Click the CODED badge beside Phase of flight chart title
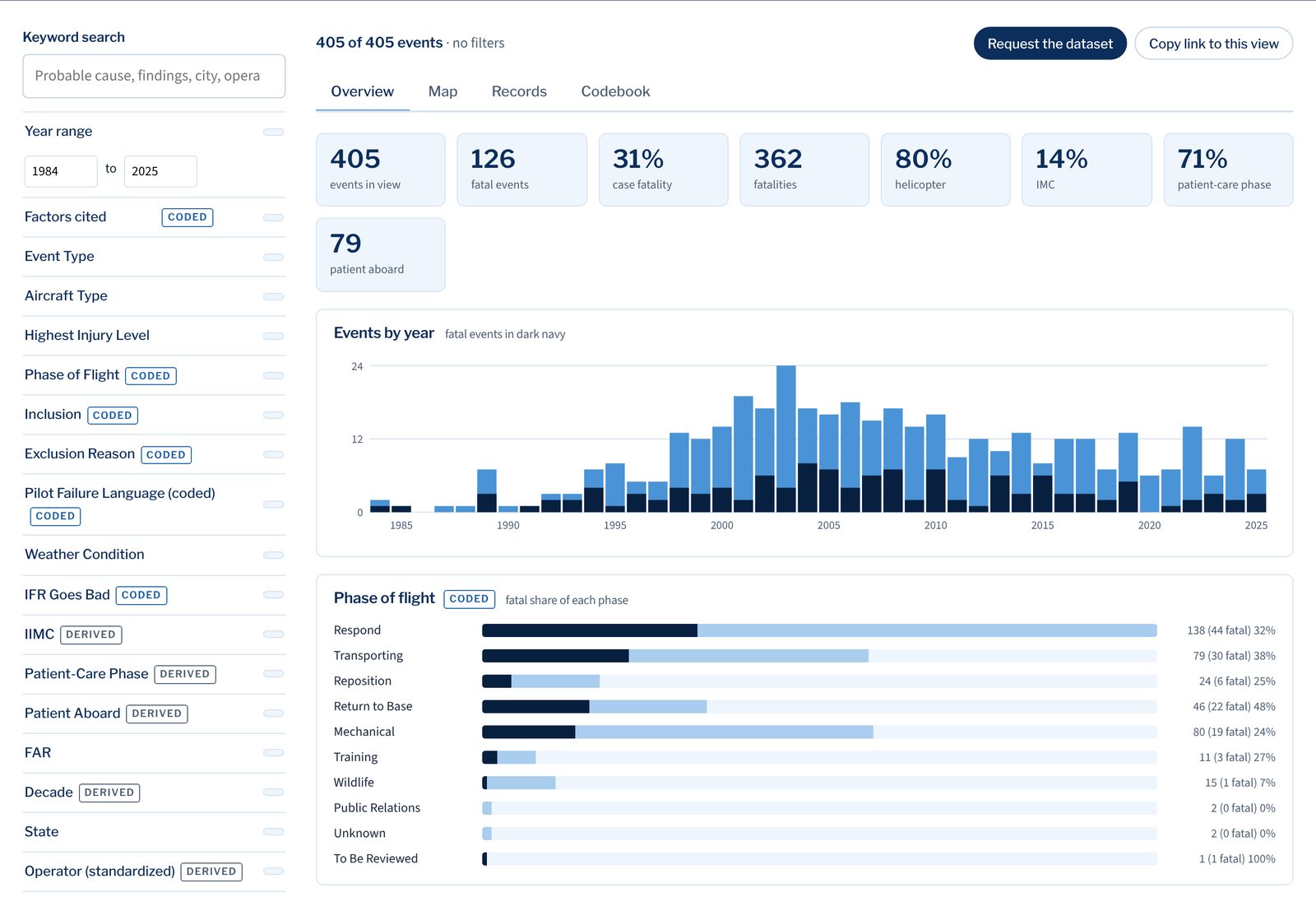Screen dimensions: 1316x897 [469, 599]
